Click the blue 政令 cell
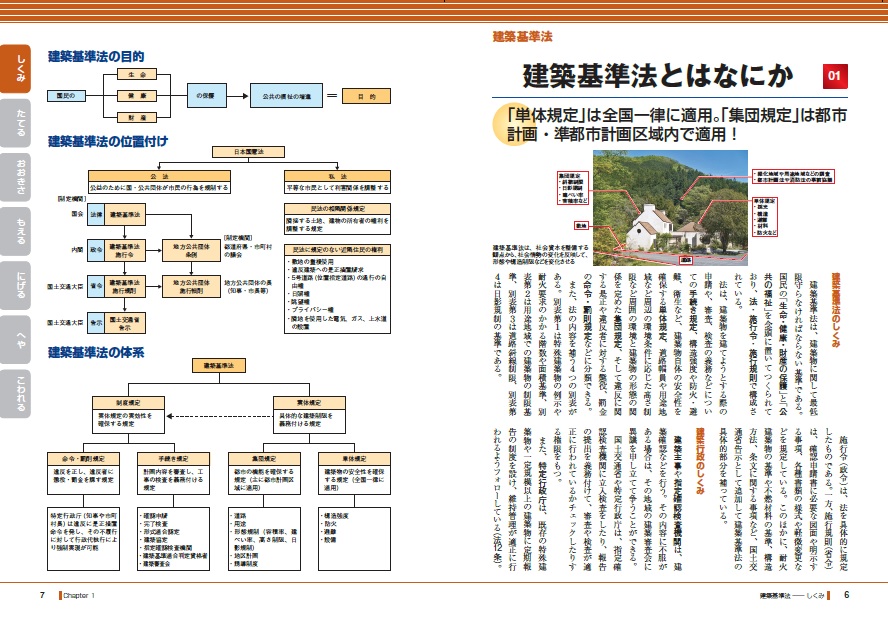This screenshot has width=888, height=630. point(96,250)
